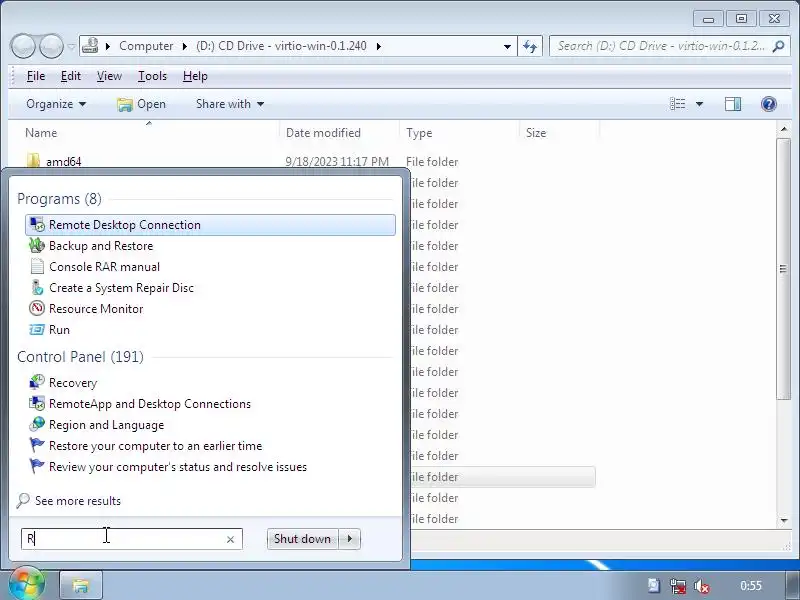The image size is (800, 600).
Task: Click the Control Panel (191) group heading
Action: pyautogui.click(x=80, y=357)
